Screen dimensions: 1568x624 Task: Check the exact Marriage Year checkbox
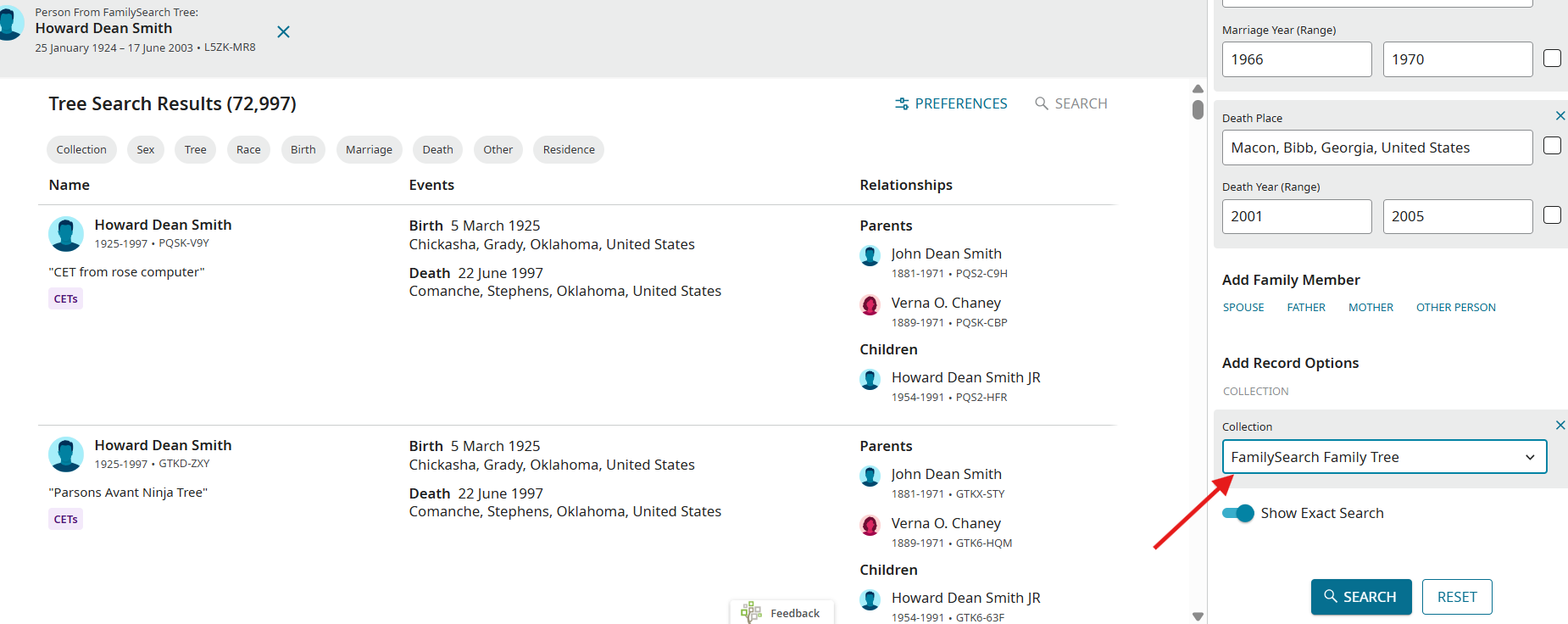click(x=1552, y=58)
